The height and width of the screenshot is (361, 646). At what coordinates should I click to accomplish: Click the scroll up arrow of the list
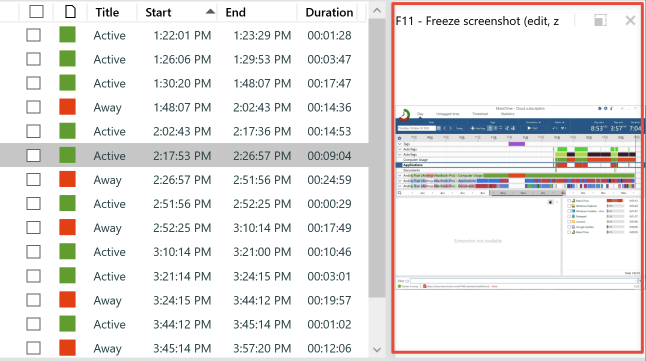[377, 11]
